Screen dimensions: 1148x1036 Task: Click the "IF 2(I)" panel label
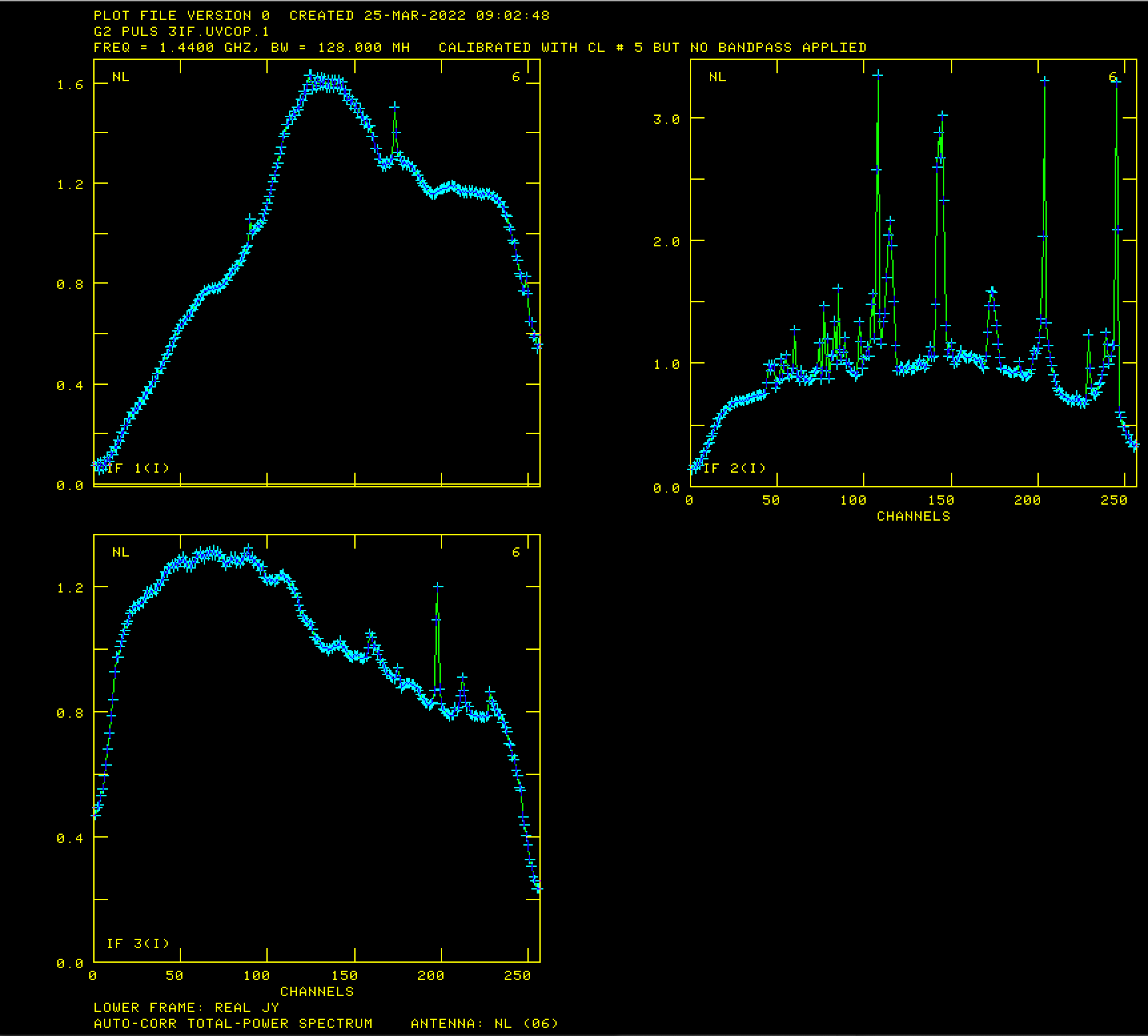coord(734,468)
